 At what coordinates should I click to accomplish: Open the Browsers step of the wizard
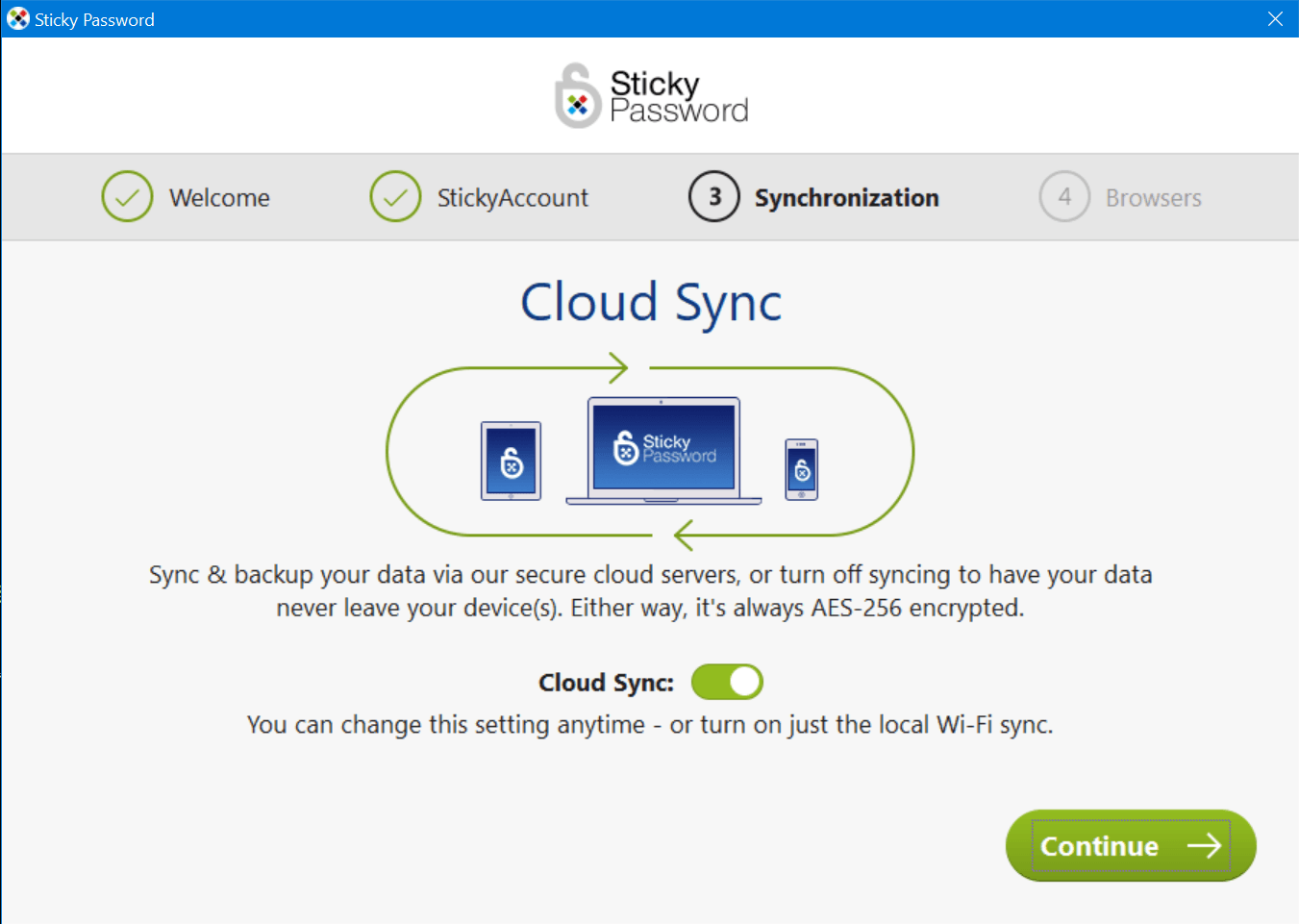point(1153,196)
